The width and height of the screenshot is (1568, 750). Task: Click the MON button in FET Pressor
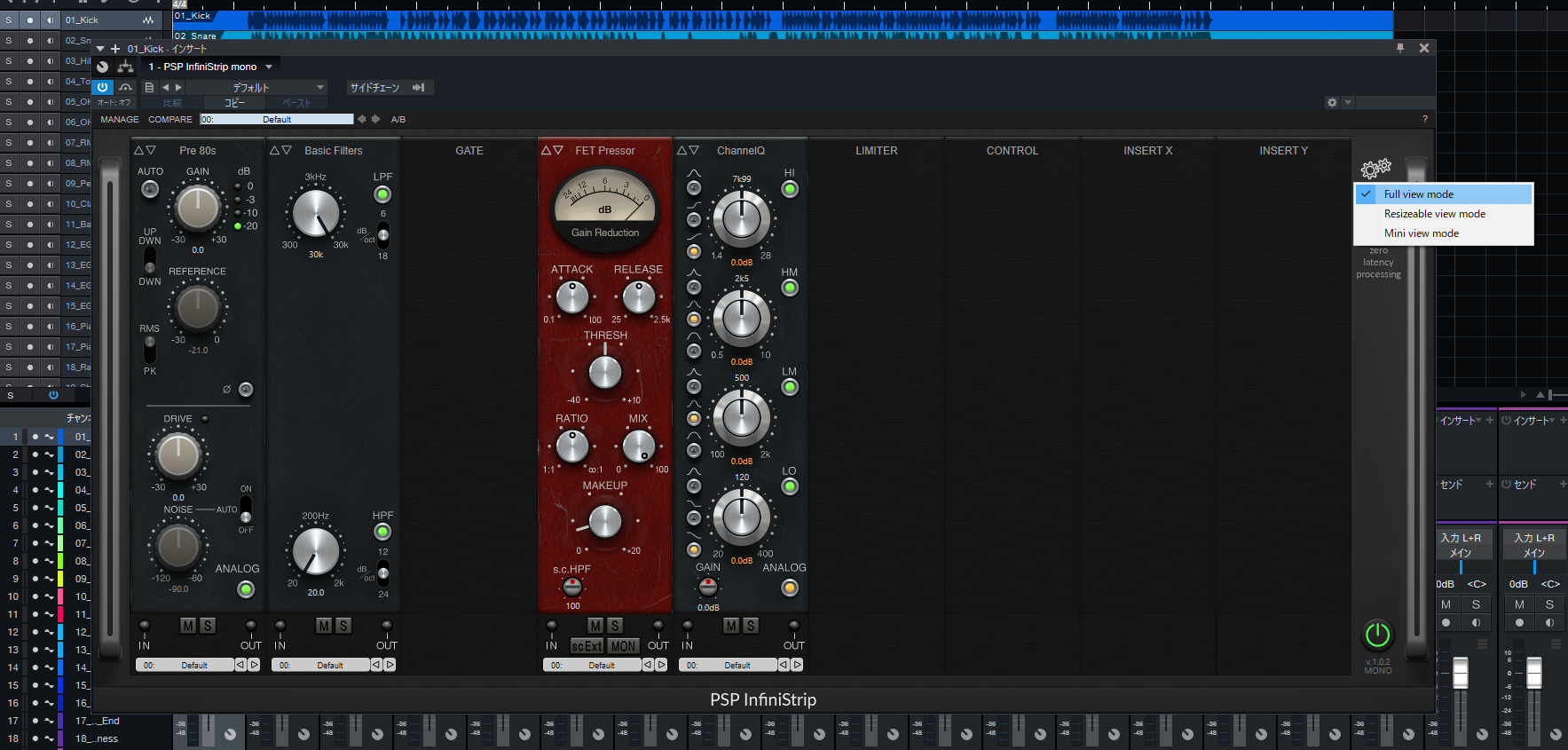coord(623,646)
